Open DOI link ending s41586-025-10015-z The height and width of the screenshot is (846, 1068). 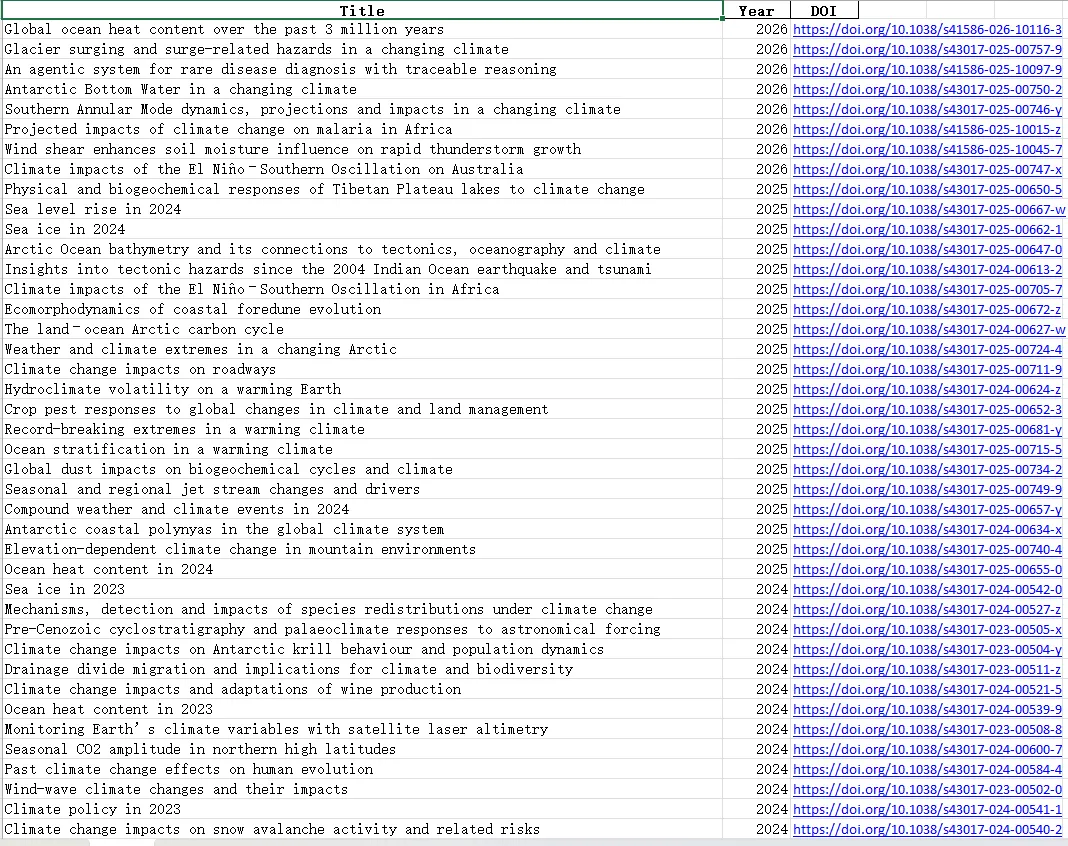coord(927,129)
